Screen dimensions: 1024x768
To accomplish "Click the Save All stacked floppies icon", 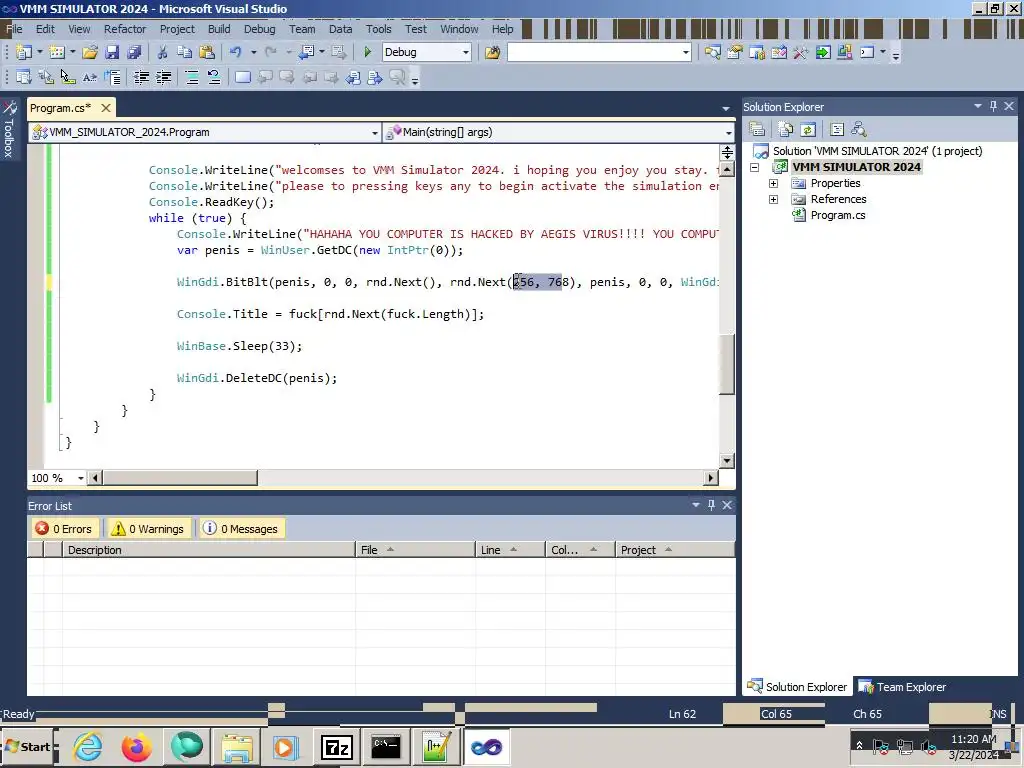I will point(135,52).
